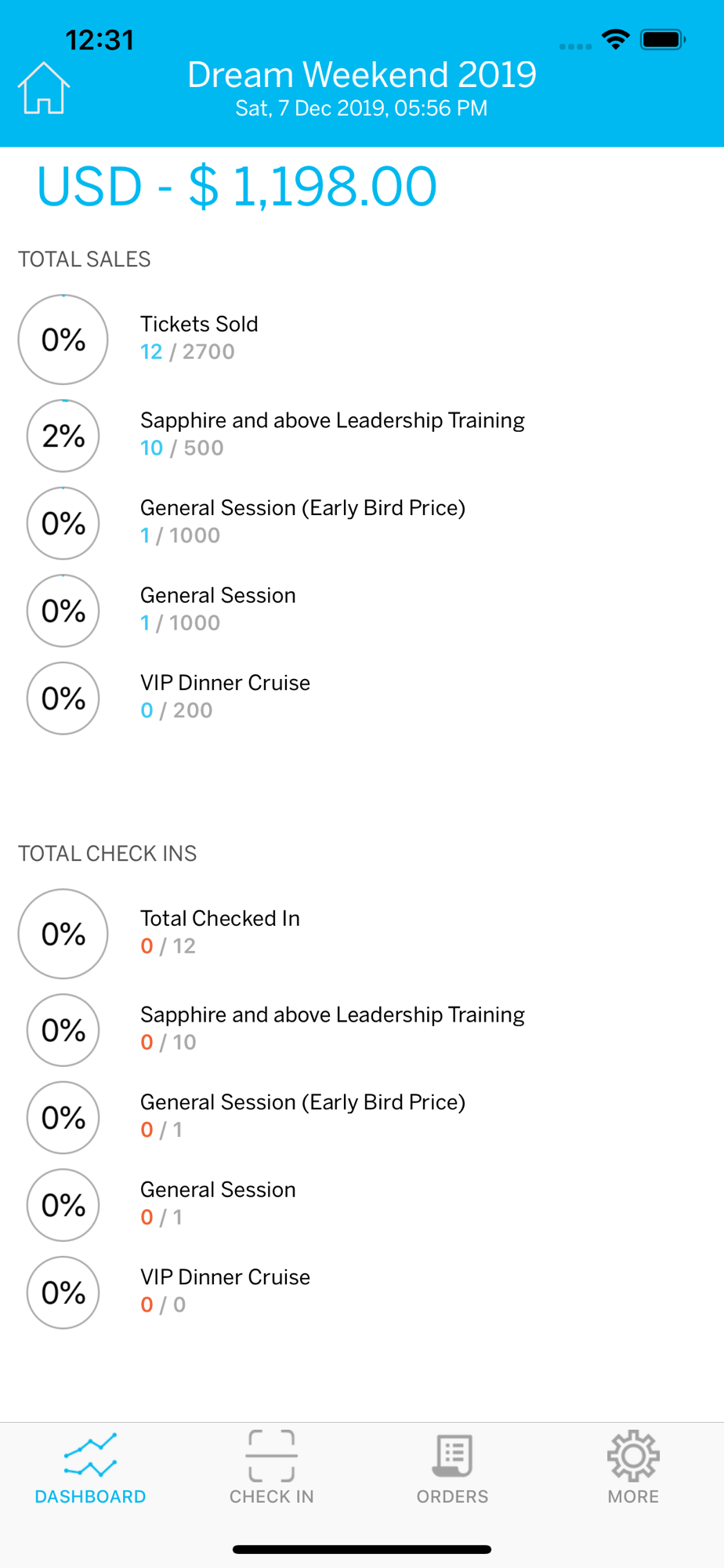This screenshot has width=724, height=1568.
Task: Click Tickets Sold 0% progress circle
Action: point(63,339)
